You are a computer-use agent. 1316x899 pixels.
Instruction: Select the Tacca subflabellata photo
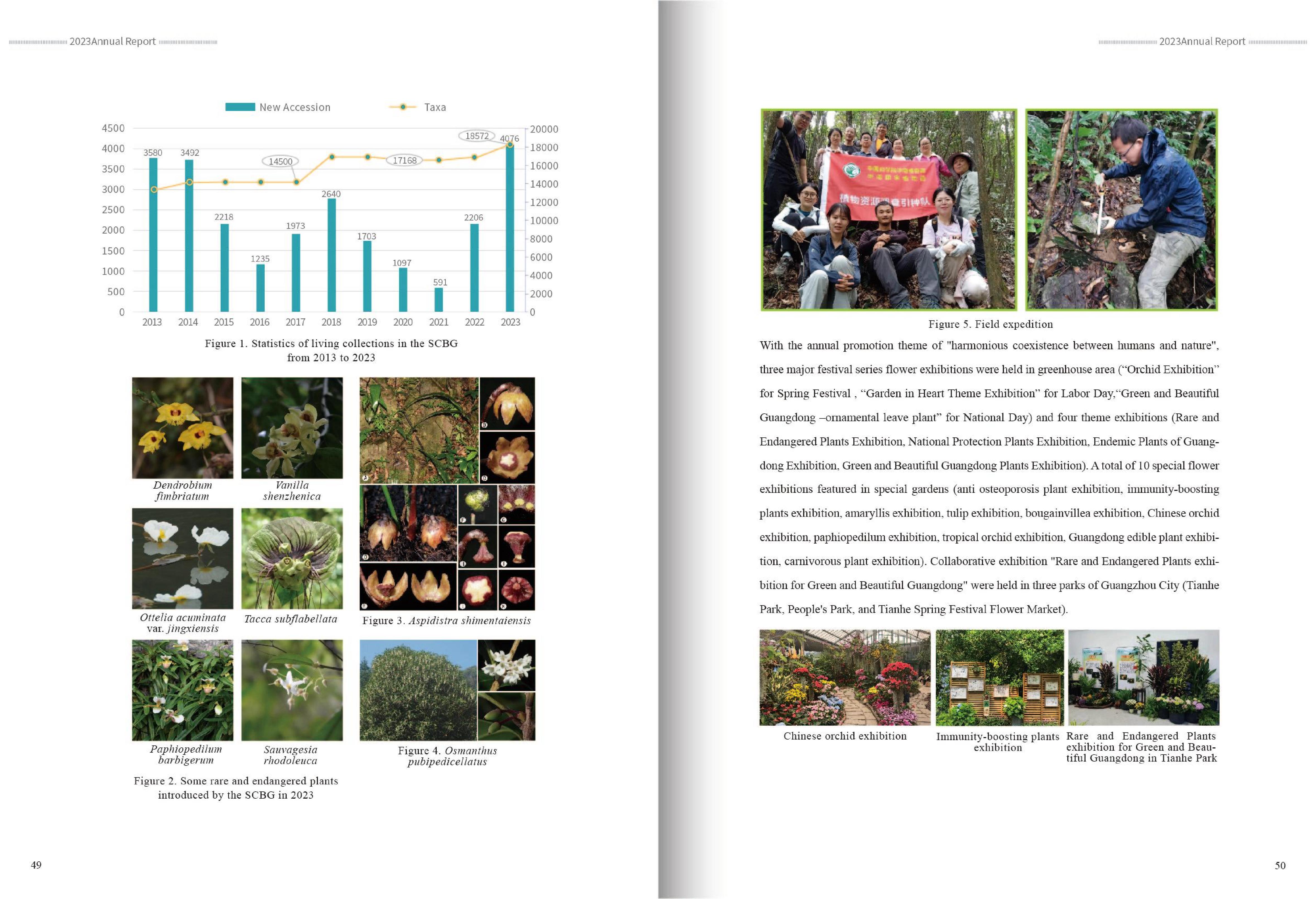[292, 558]
